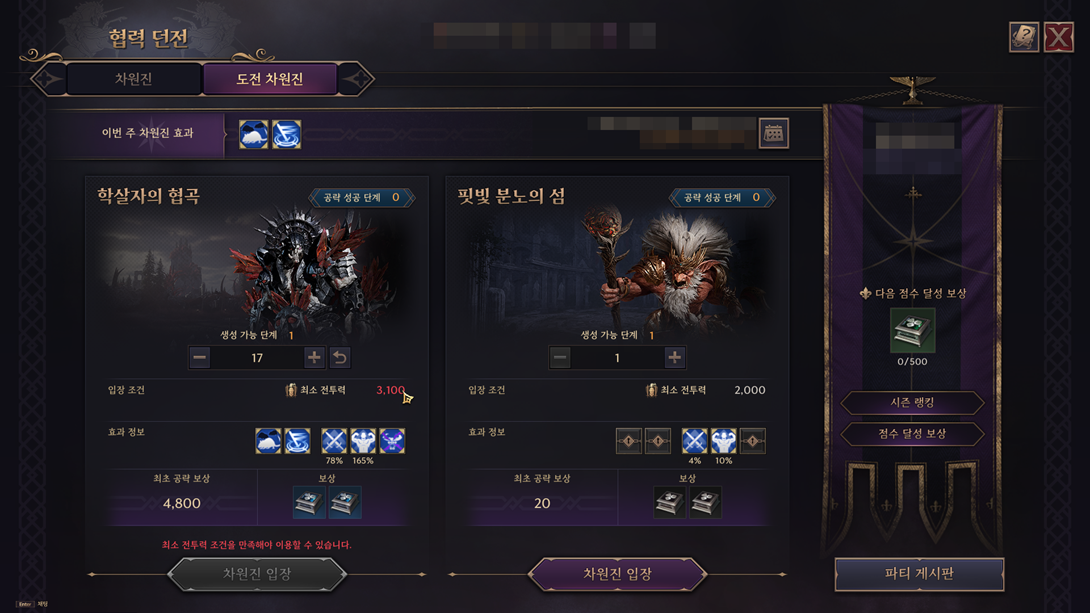Screen dimensions: 1090x613
Task: View 시즌 랭킹
Action: pos(913,402)
